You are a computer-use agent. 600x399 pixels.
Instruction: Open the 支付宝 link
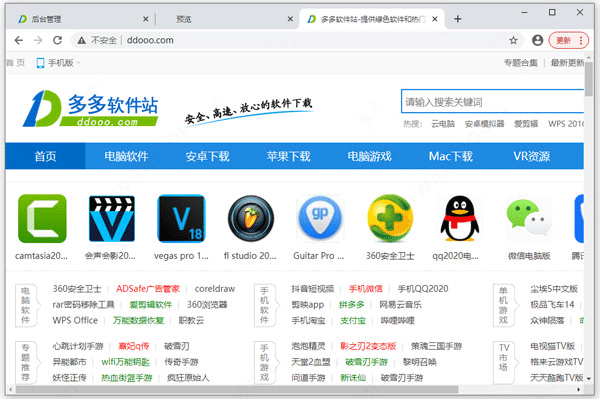(x=353, y=320)
